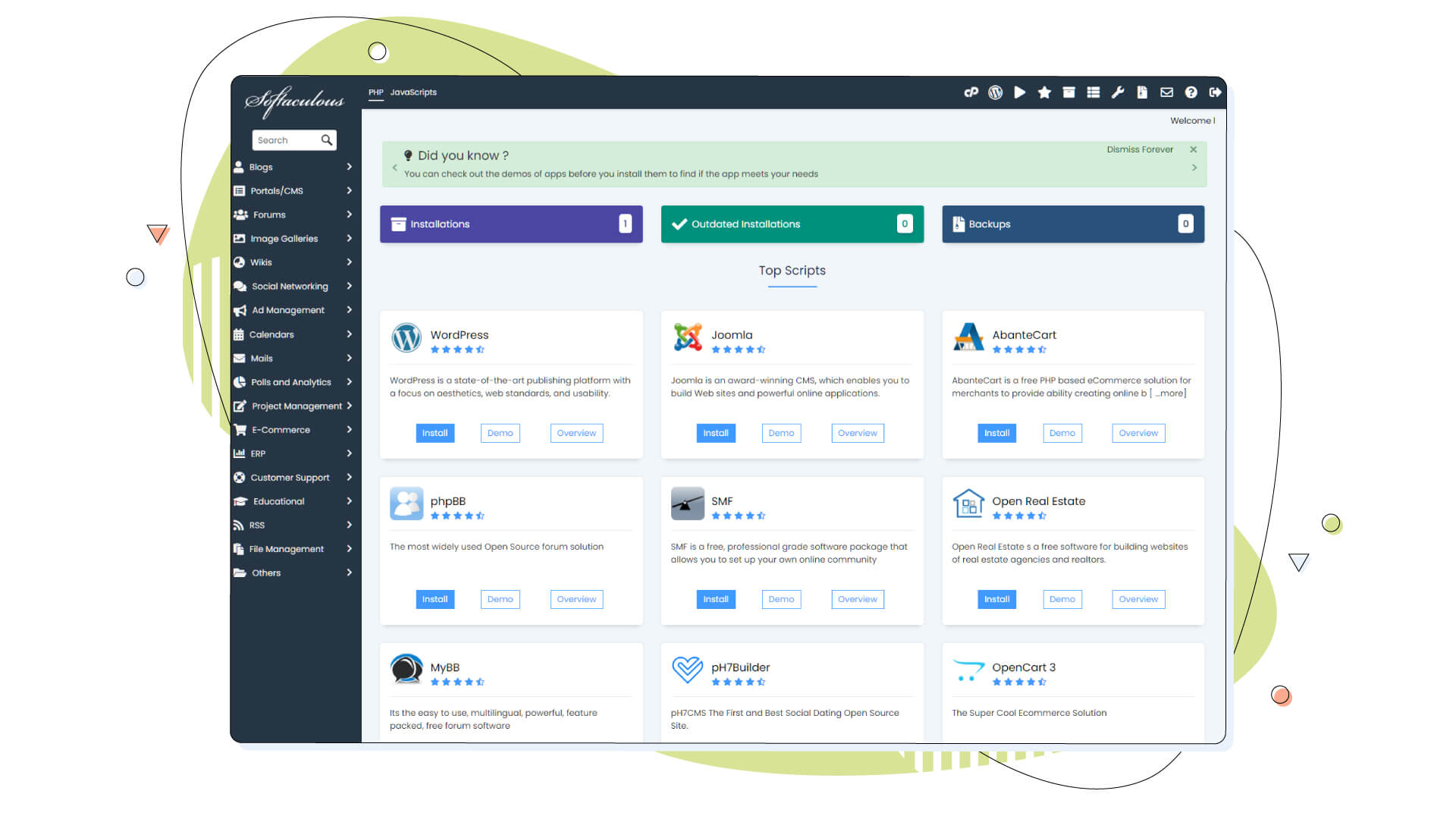Viewport: 1456px width, 819px height.
Task: Click the play demos icon
Action: pos(1020,93)
